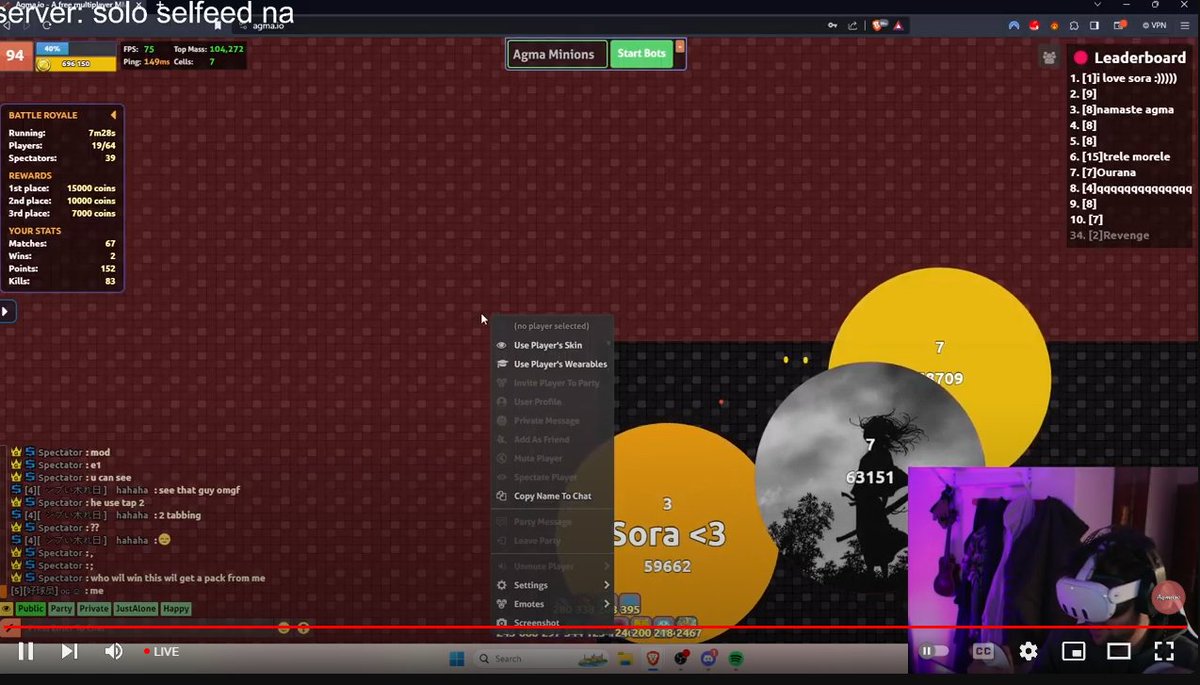Expand the side panel arrow tab
Screen dimensions: 1200x685
pos(6,312)
